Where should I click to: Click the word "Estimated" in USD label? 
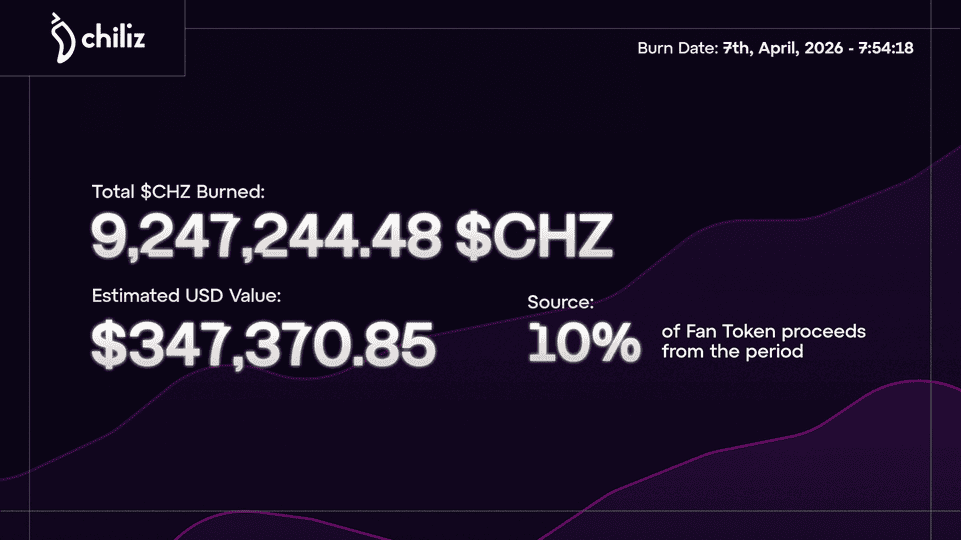point(133,296)
